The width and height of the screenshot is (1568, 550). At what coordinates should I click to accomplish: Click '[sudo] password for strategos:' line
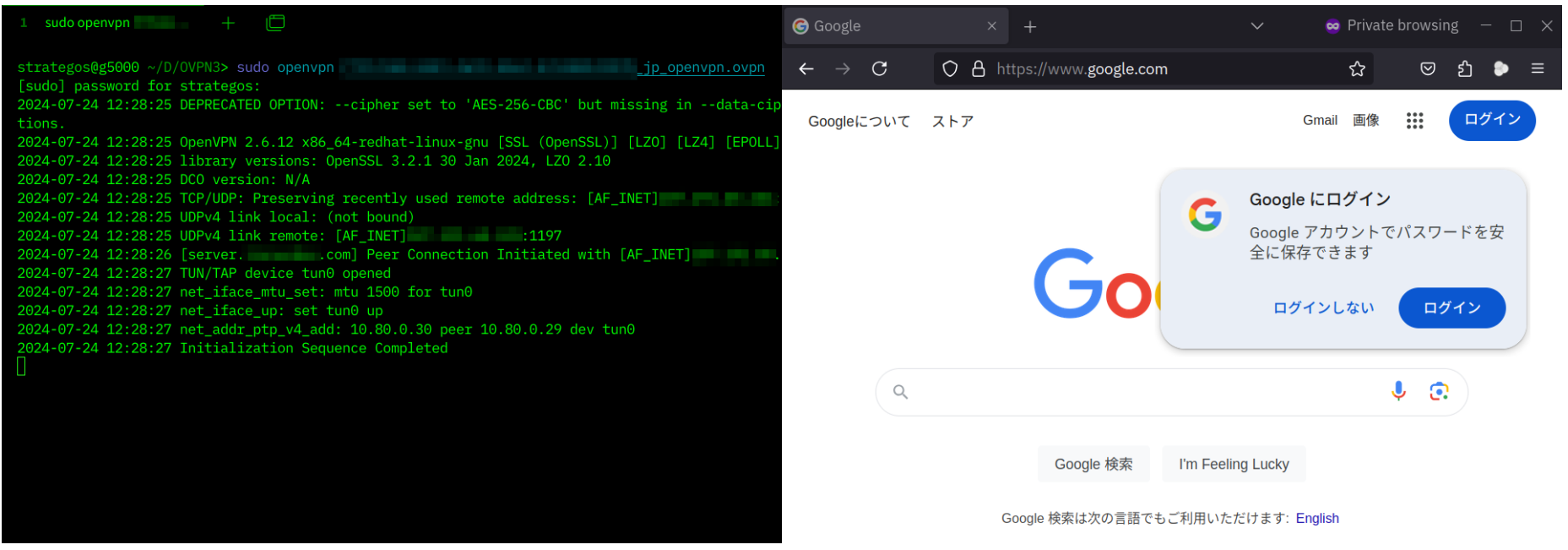pos(138,86)
